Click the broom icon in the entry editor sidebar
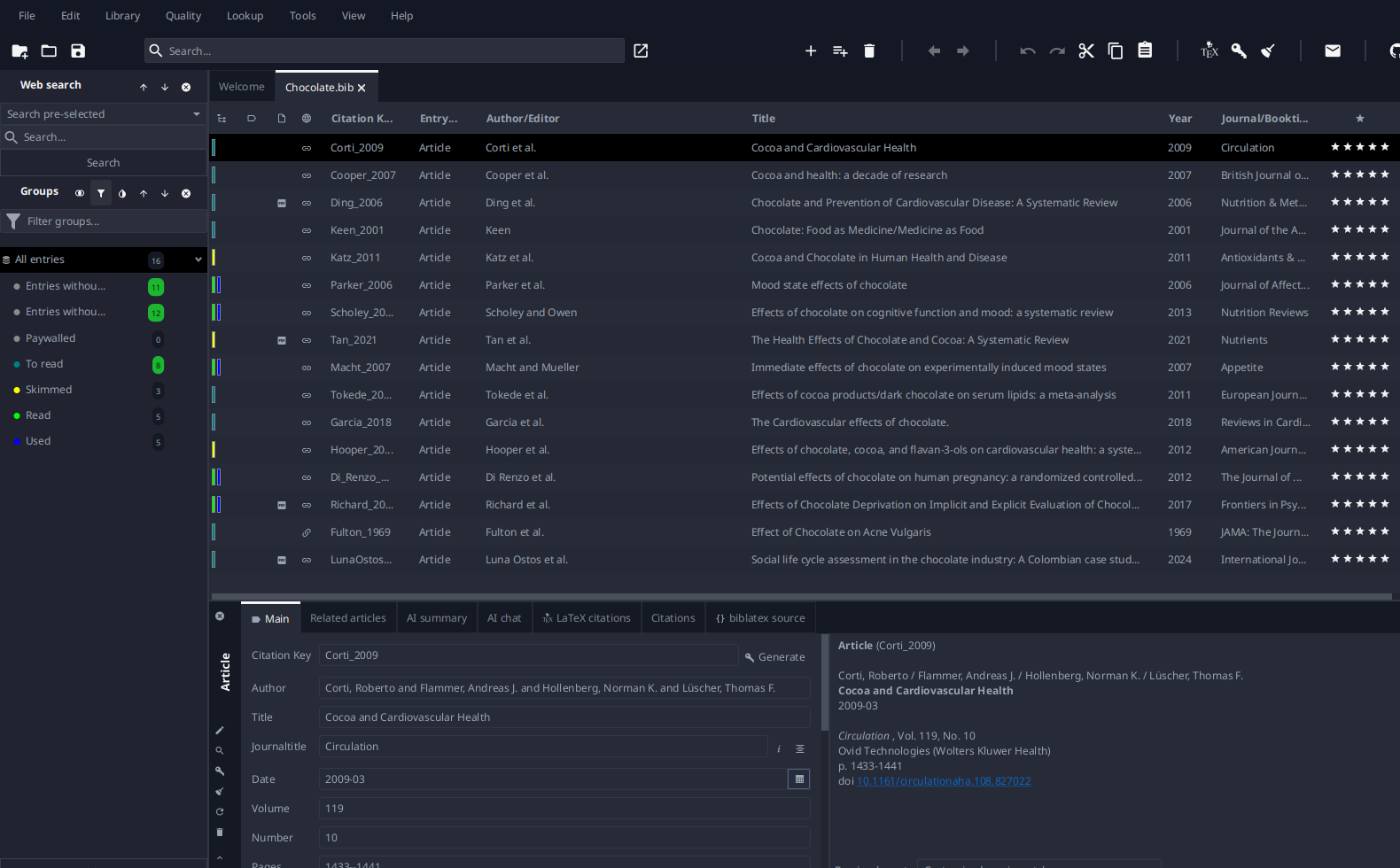This screenshot has width=1400, height=868. click(220, 792)
